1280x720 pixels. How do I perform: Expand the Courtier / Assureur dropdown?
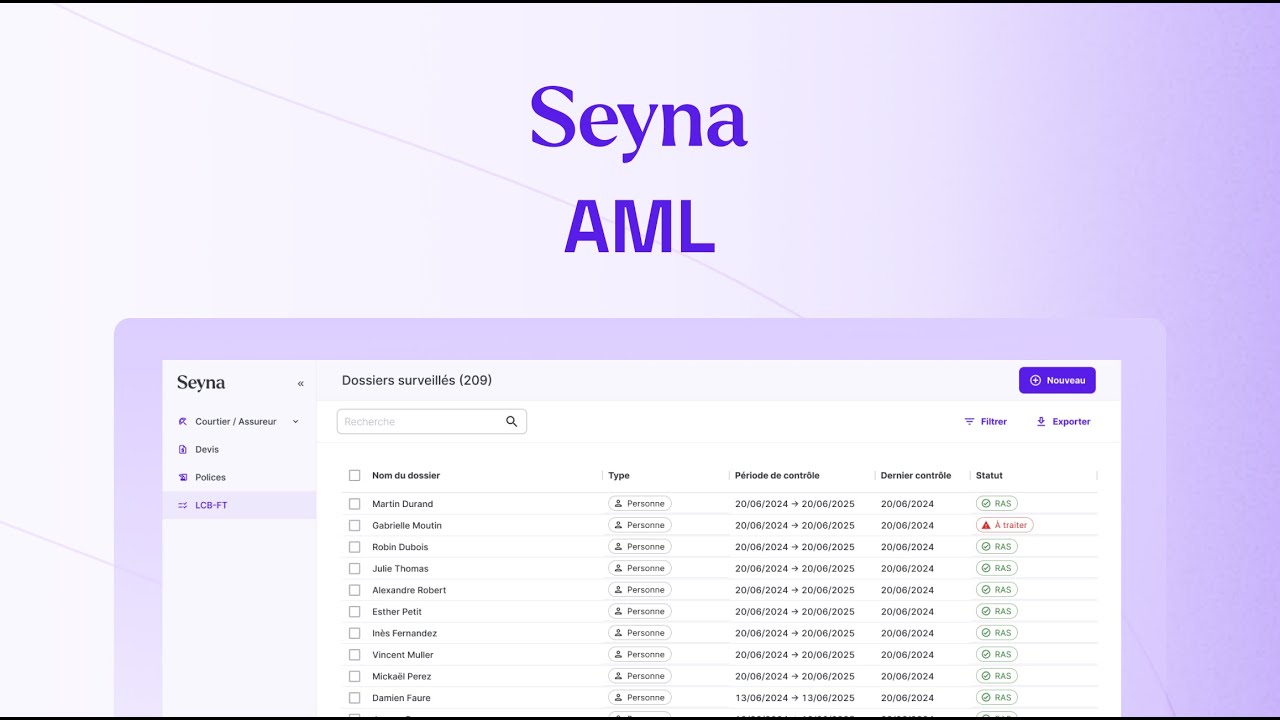[x=239, y=422]
